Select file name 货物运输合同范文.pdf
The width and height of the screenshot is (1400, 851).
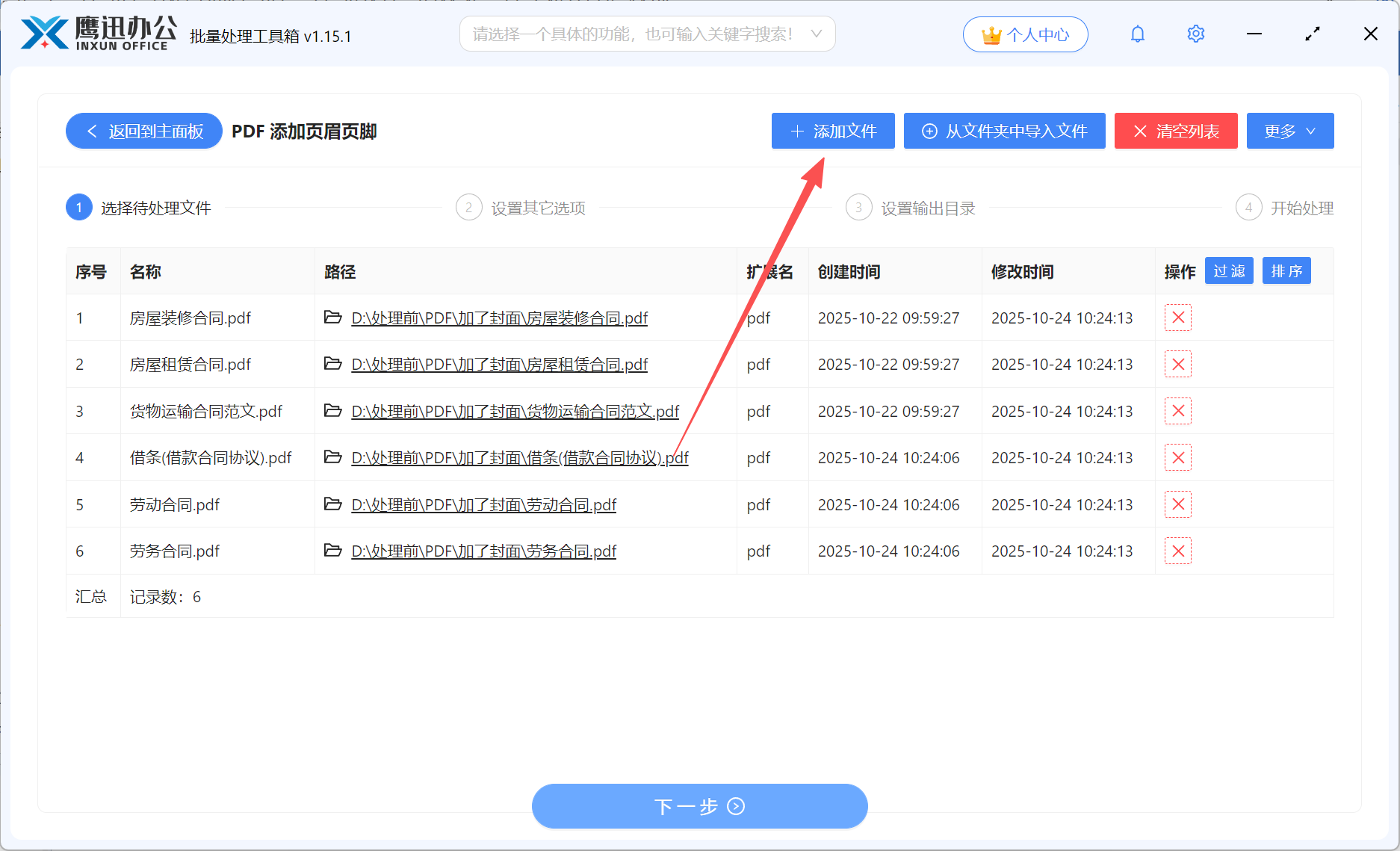click(206, 412)
